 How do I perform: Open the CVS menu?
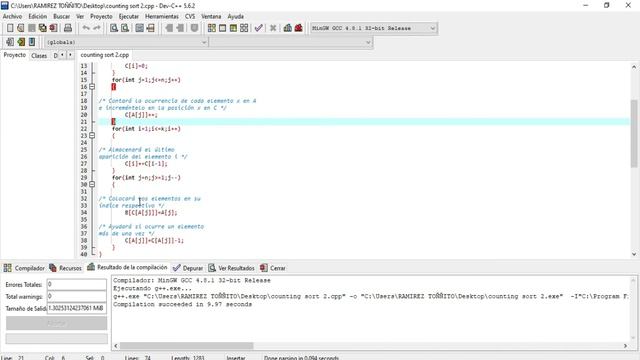(190, 16)
